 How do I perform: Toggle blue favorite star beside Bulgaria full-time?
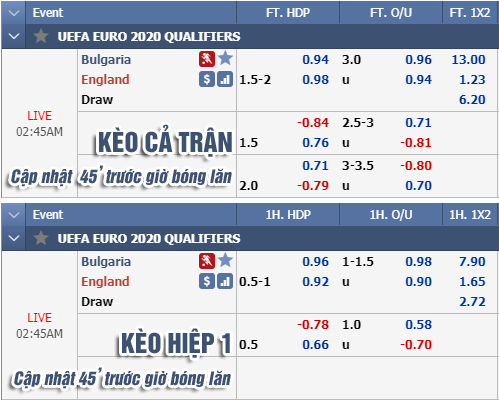point(225,59)
